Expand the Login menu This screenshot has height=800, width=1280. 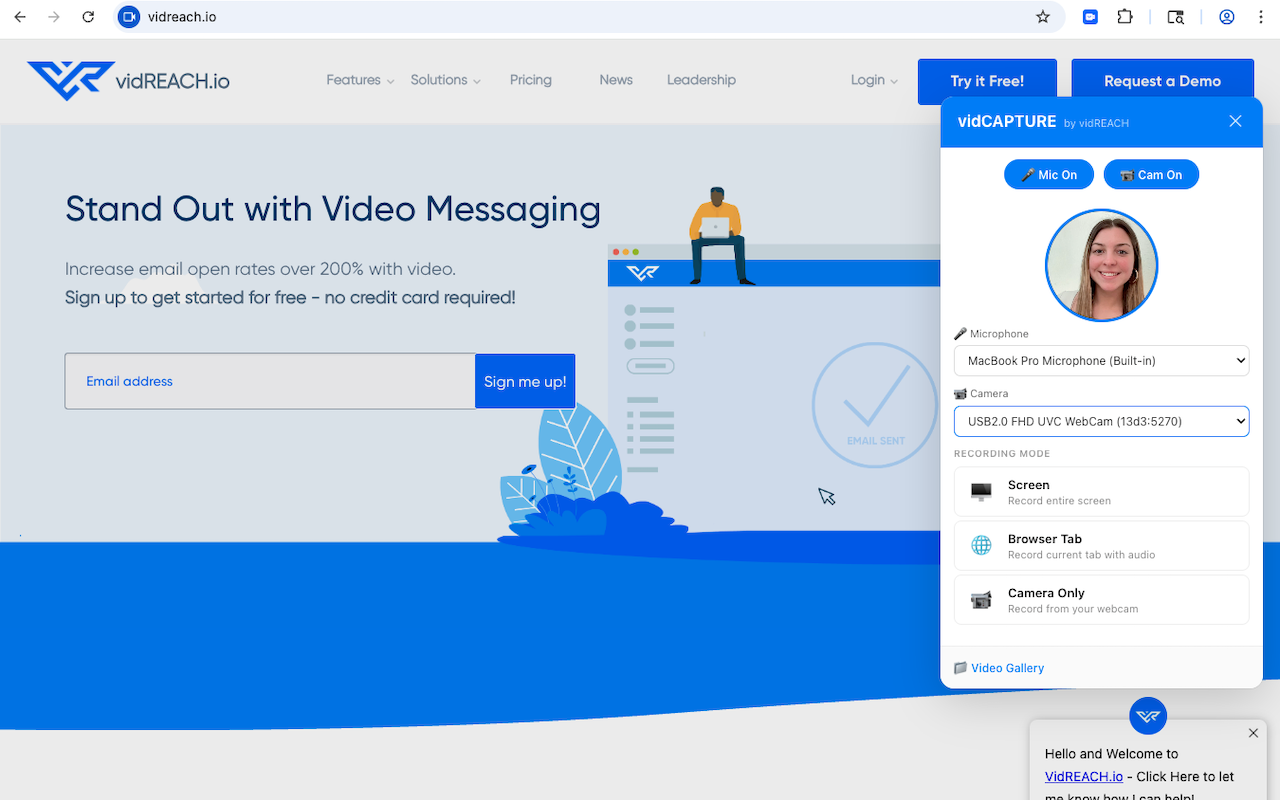pyautogui.click(x=874, y=80)
